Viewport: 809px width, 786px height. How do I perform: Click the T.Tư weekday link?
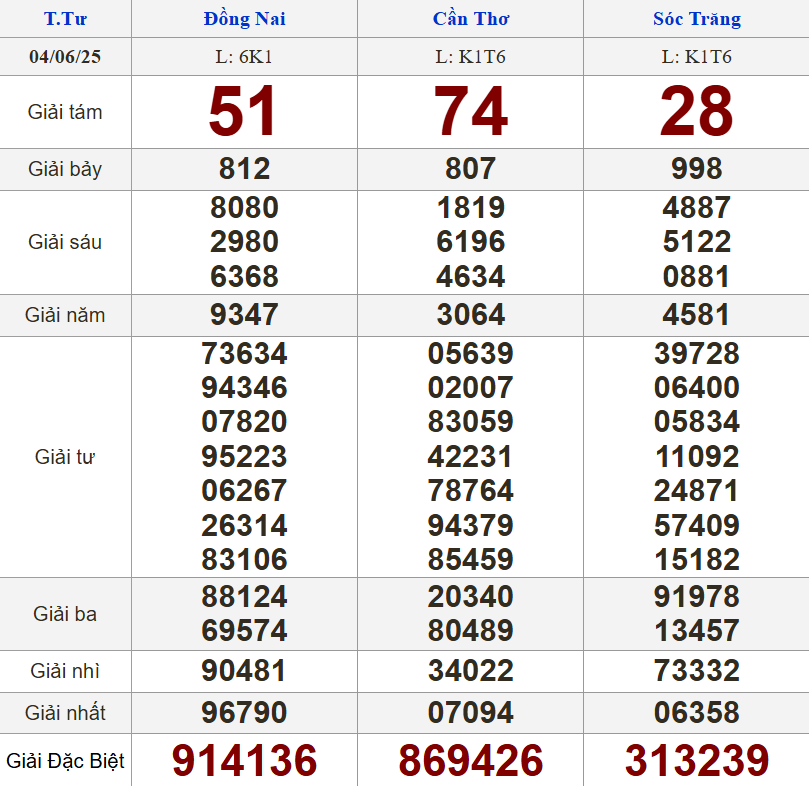(x=65, y=19)
